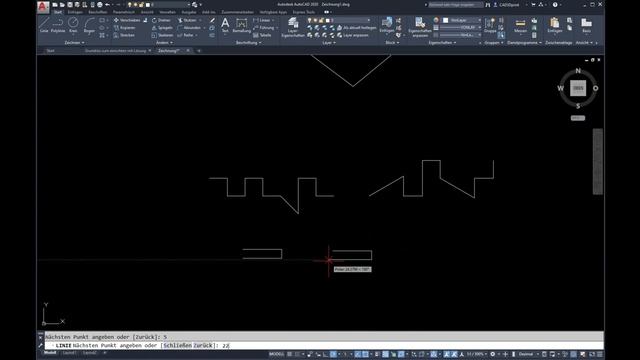Select the Polylinie tool

[x=58, y=25]
